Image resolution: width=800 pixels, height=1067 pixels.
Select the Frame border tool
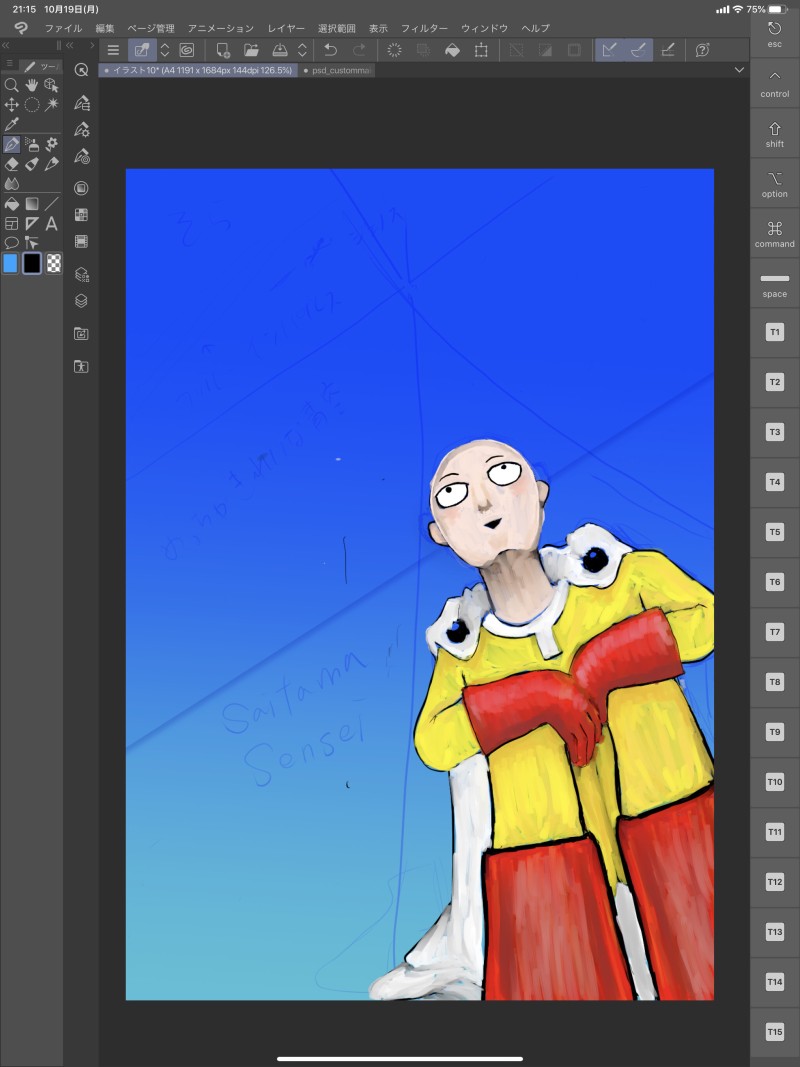(12, 223)
